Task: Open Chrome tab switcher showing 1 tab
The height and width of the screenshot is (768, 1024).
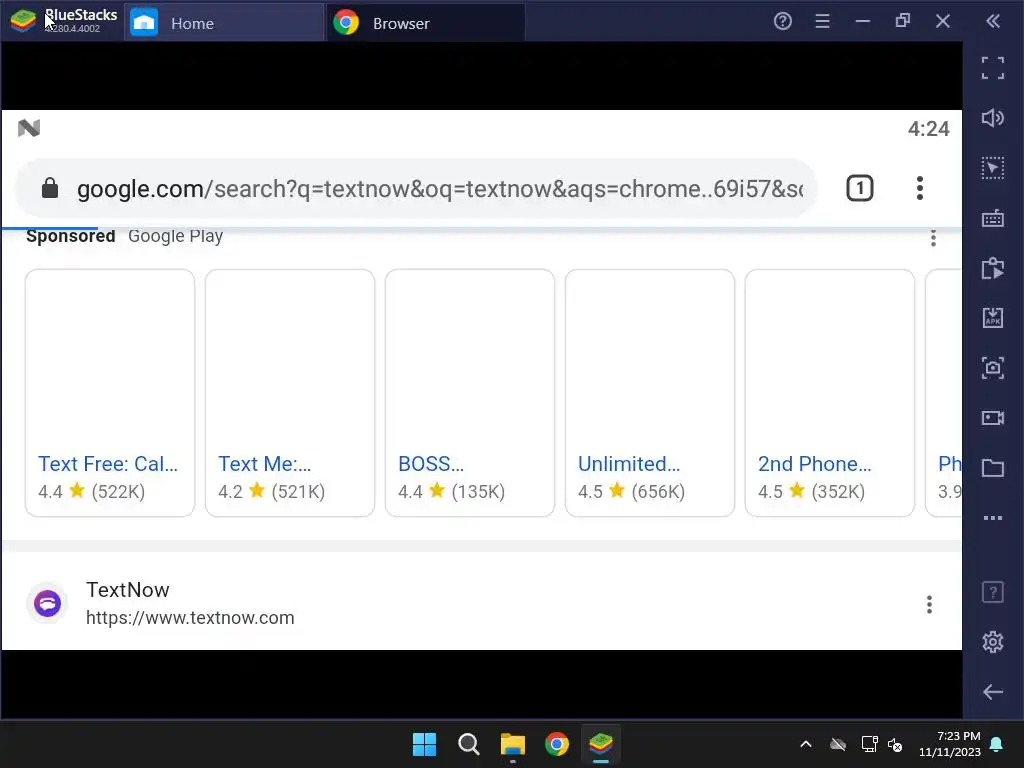Action: pyautogui.click(x=859, y=189)
